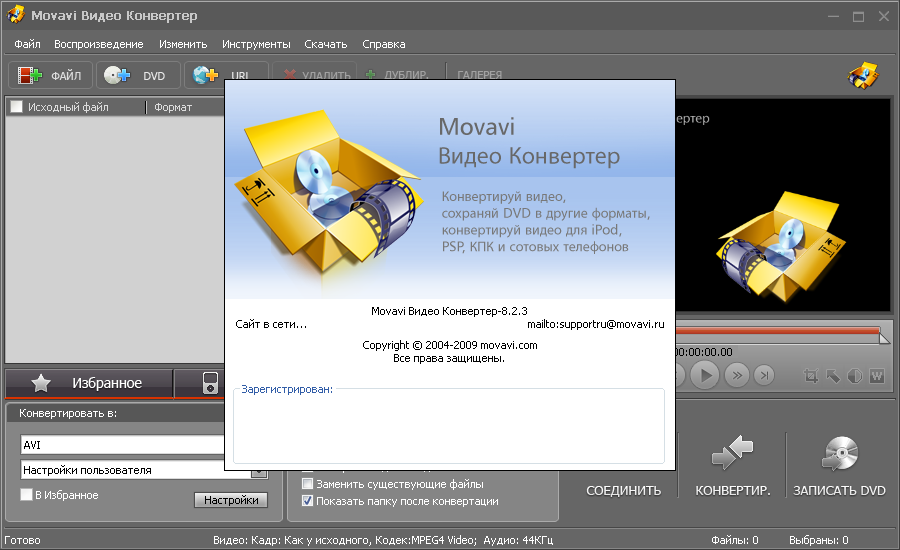Click the ЗАПИСАТЬ DVD disc button
Viewport: 900px width, 550px height.
coord(839,466)
